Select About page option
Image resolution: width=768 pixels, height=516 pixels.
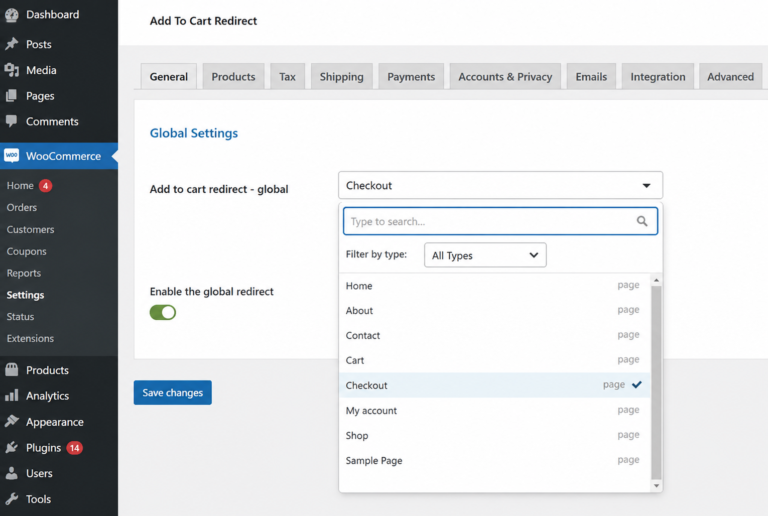click(x=495, y=310)
